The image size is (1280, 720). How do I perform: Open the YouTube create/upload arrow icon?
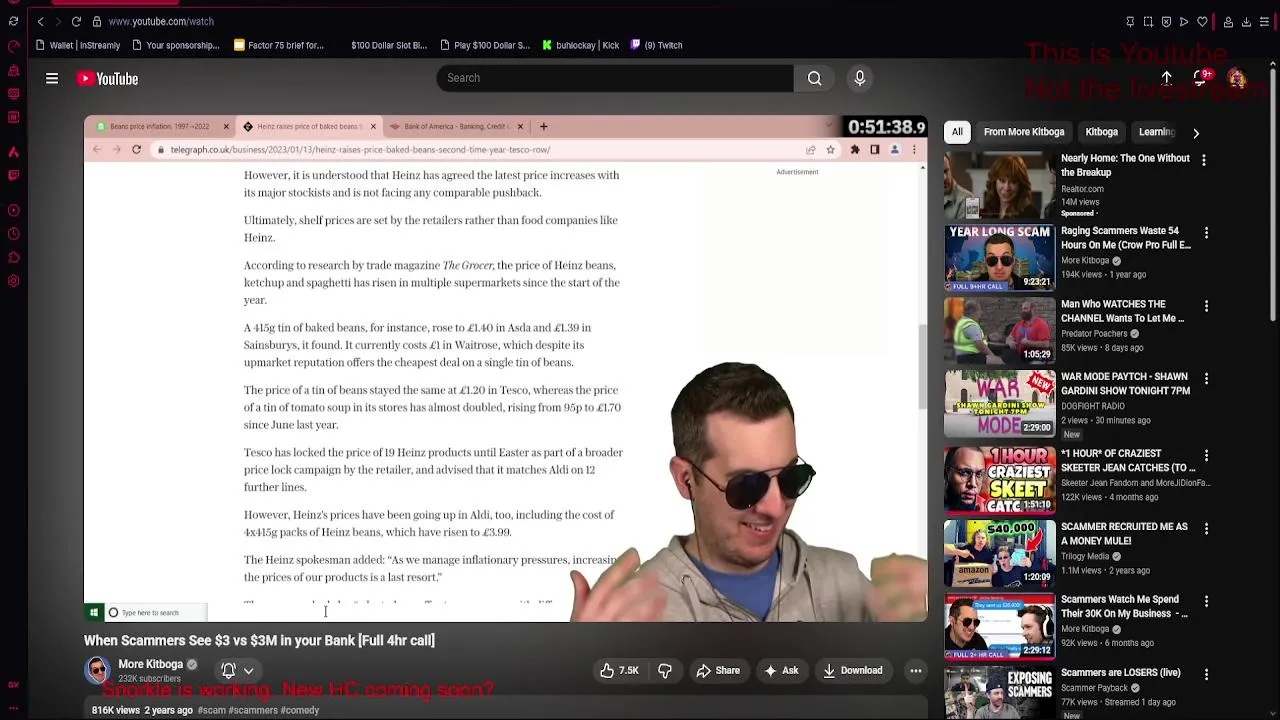[1166, 78]
